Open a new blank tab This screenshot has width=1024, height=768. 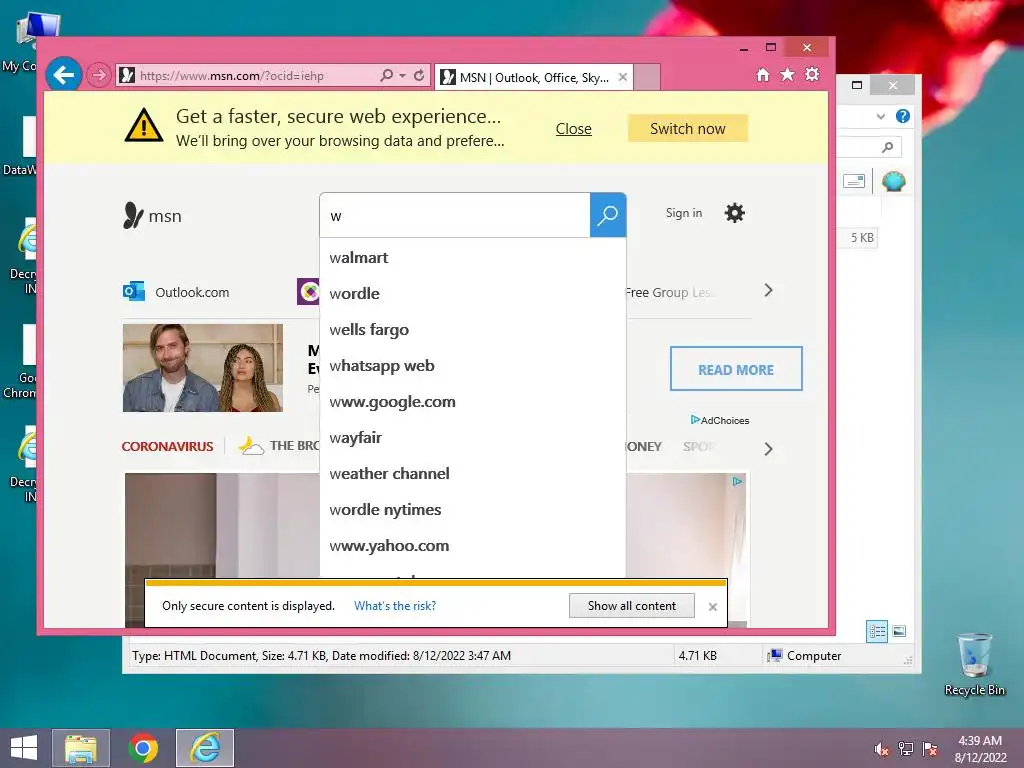pos(647,78)
